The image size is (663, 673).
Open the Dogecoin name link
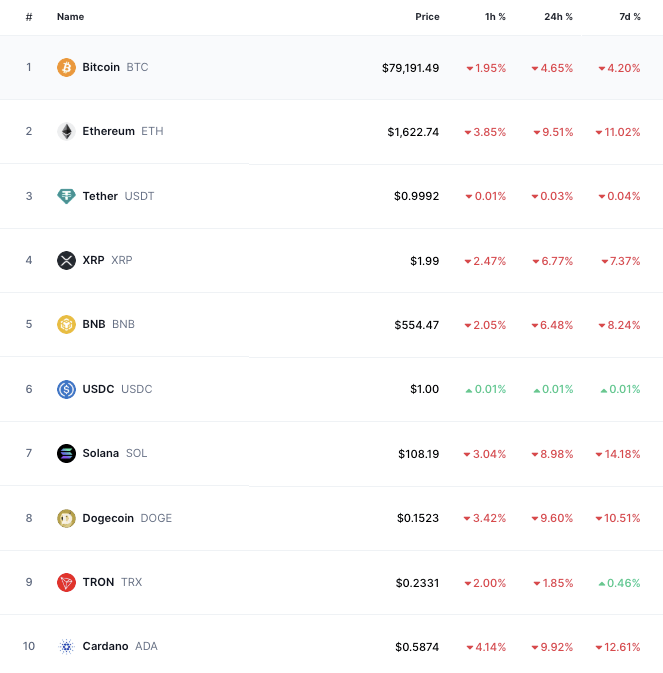(108, 518)
